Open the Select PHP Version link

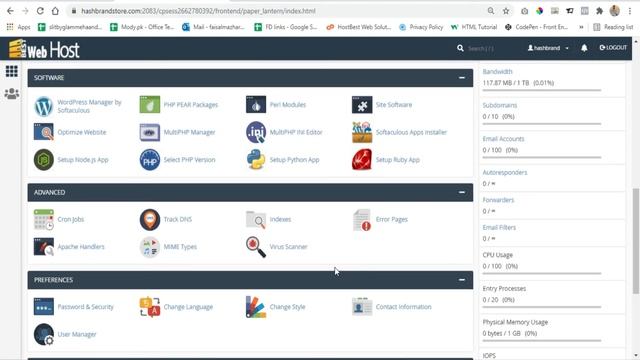coord(189,160)
